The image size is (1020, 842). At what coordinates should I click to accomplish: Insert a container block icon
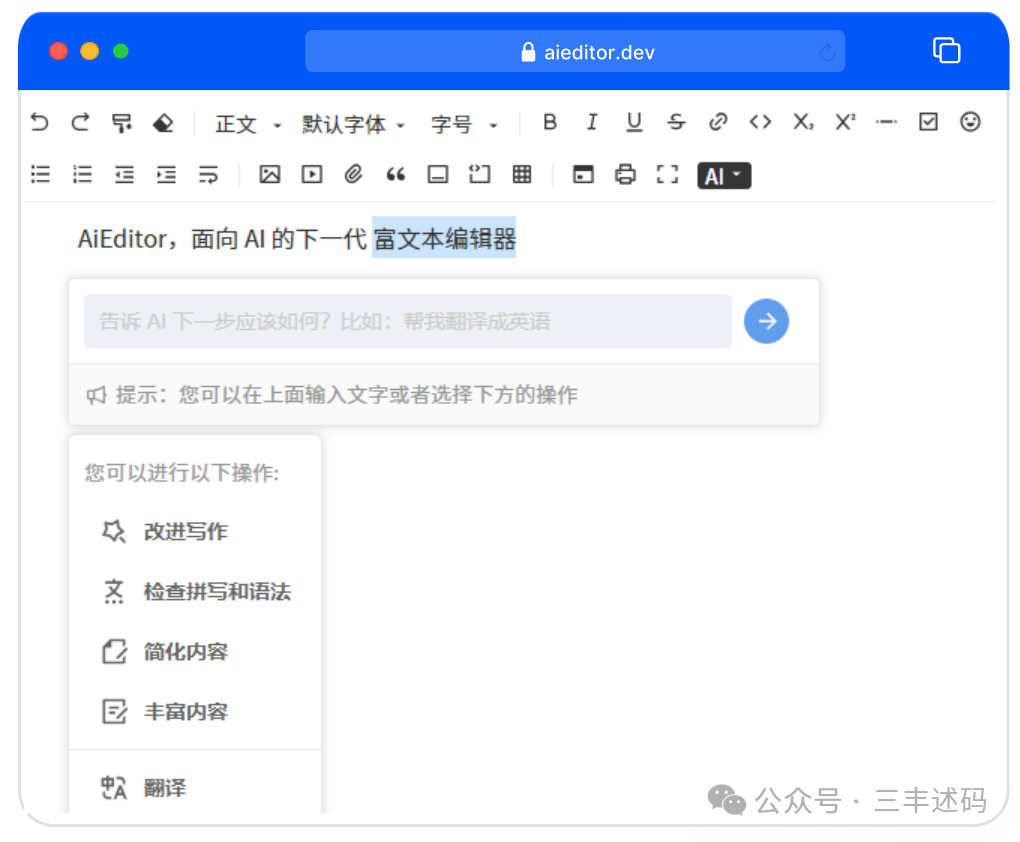438,174
